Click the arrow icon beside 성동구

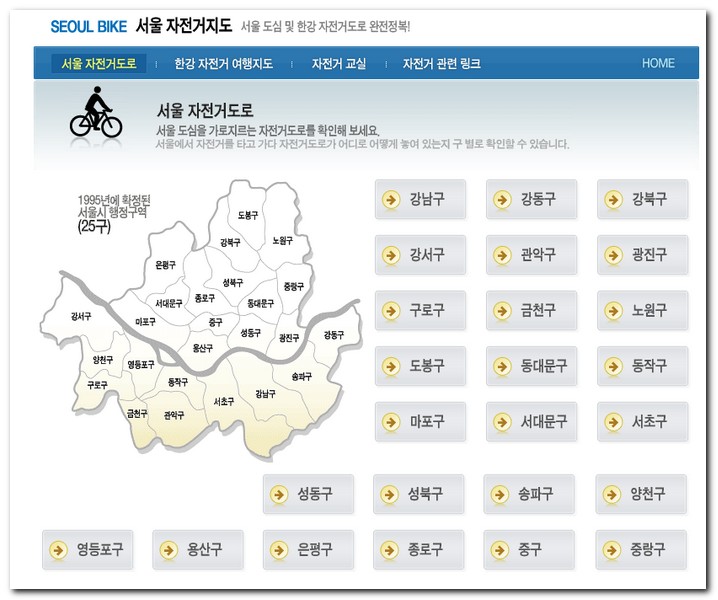278,494
